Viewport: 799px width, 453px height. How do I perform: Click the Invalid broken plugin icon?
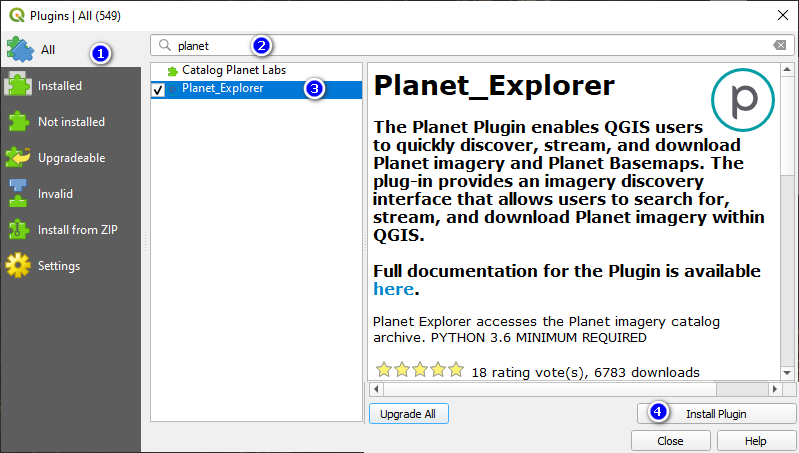18,193
